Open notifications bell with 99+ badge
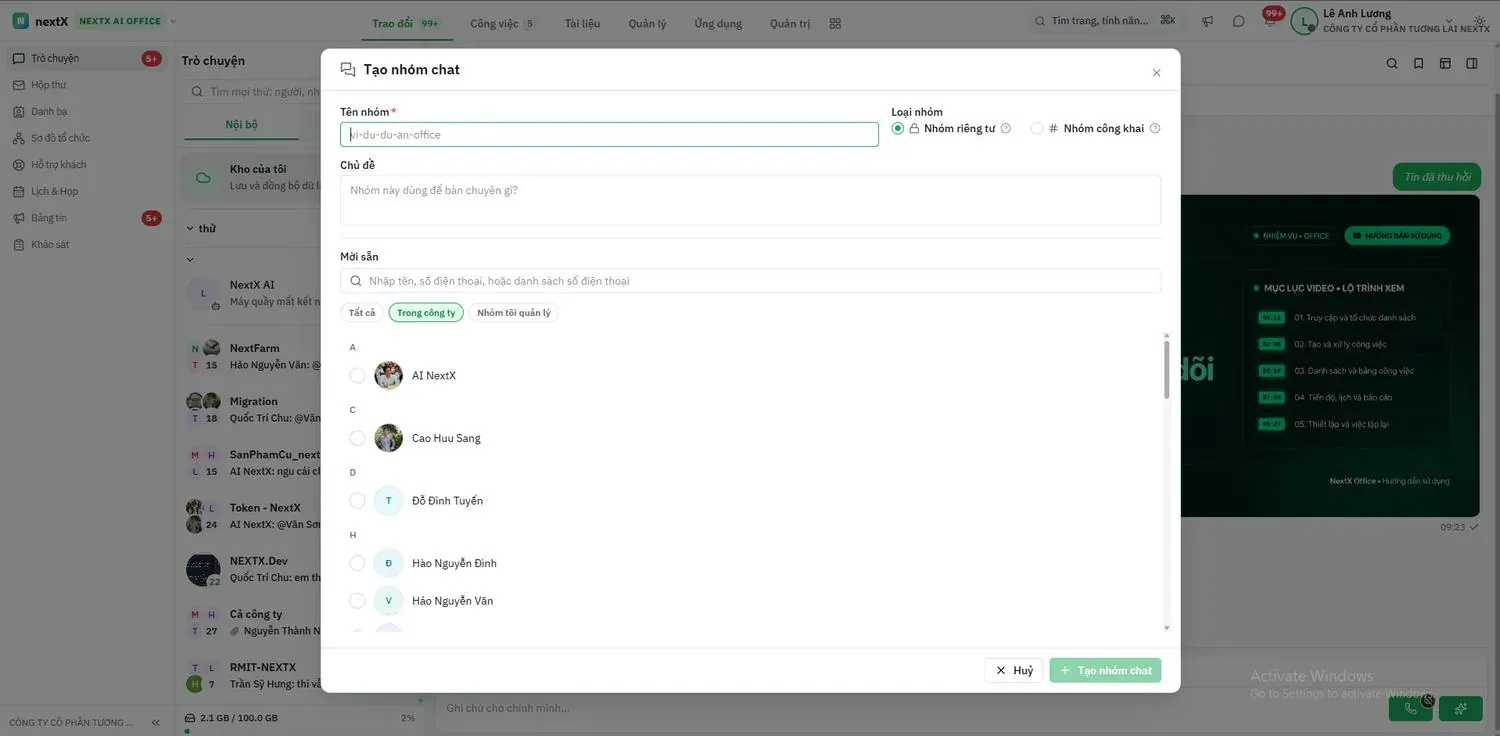This screenshot has width=1500, height=736. [x=1270, y=19]
